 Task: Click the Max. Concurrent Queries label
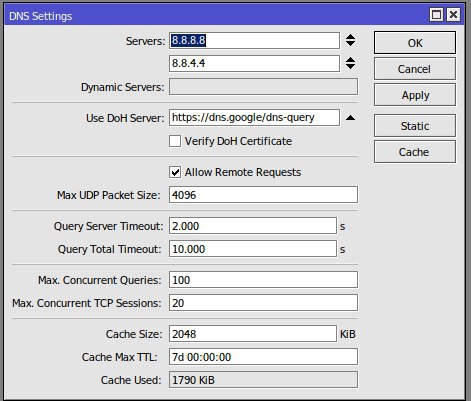(100, 280)
